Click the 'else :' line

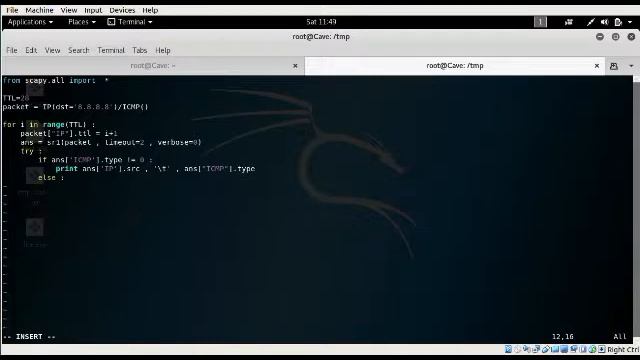51,178
